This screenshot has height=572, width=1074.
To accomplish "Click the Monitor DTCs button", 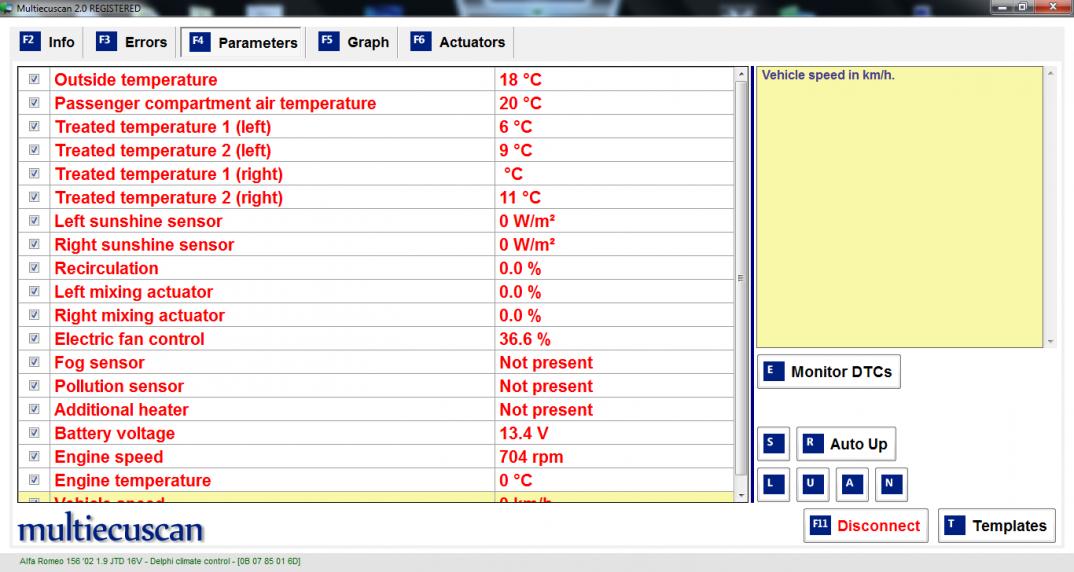I will point(829,371).
